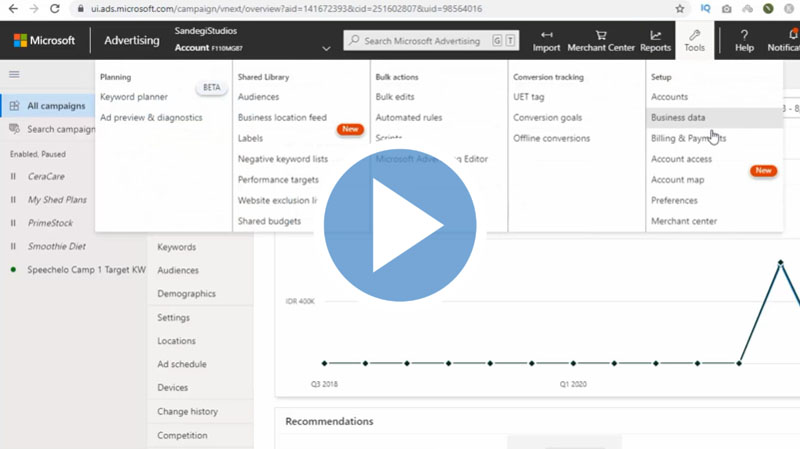
Task: Open Account map
Action: [678, 180]
